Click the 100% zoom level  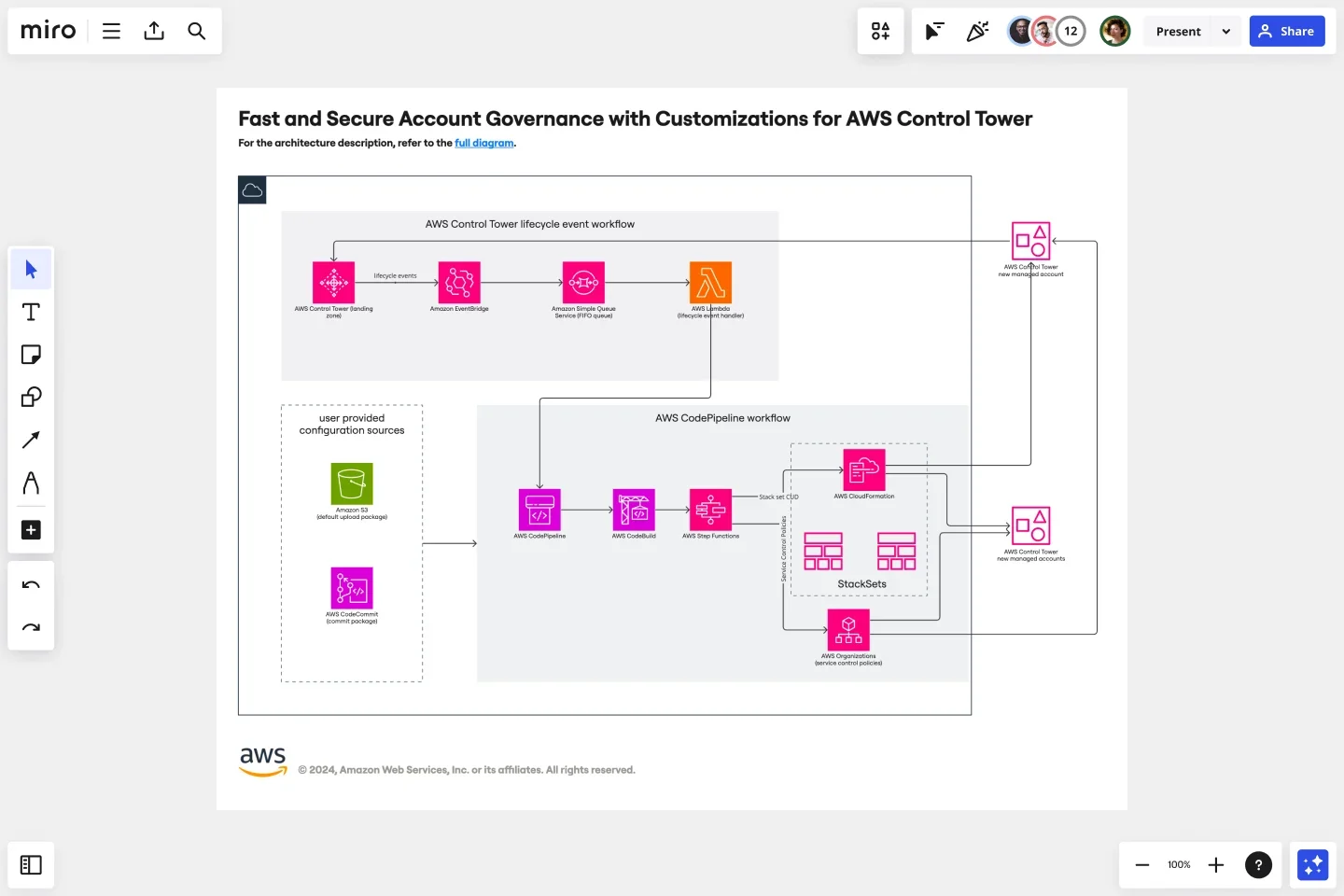click(1179, 865)
